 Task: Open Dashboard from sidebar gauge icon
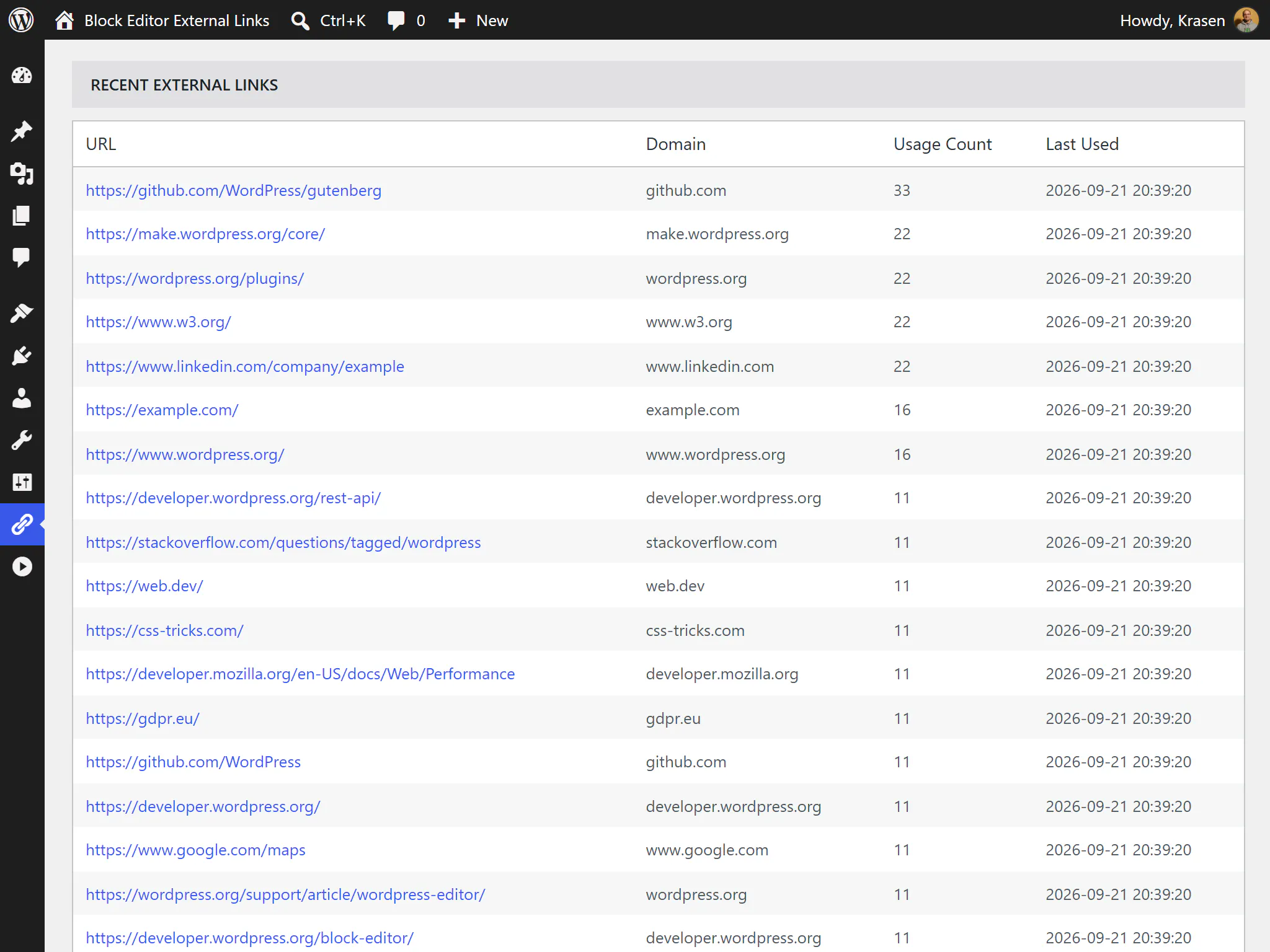tap(22, 76)
